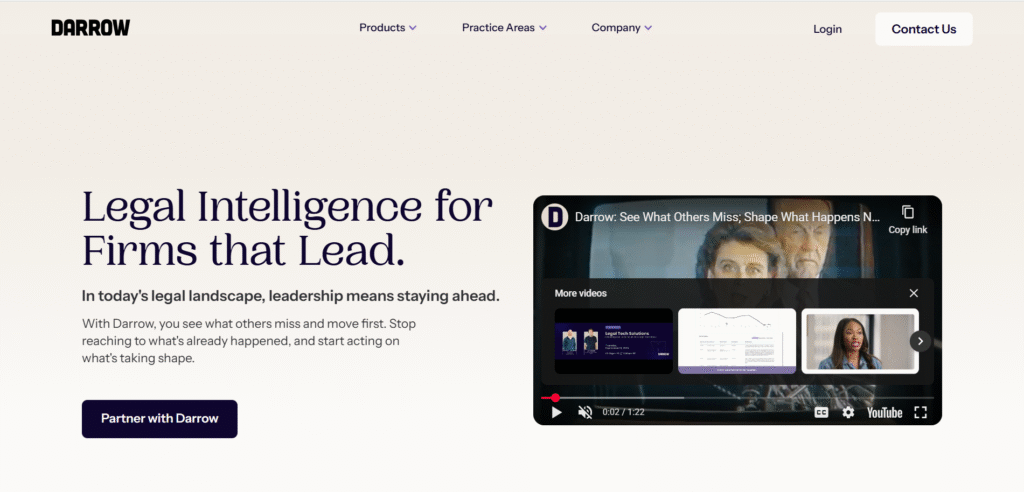Open the Login page
Screen dimensions: 1024x492
tap(827, 29)
